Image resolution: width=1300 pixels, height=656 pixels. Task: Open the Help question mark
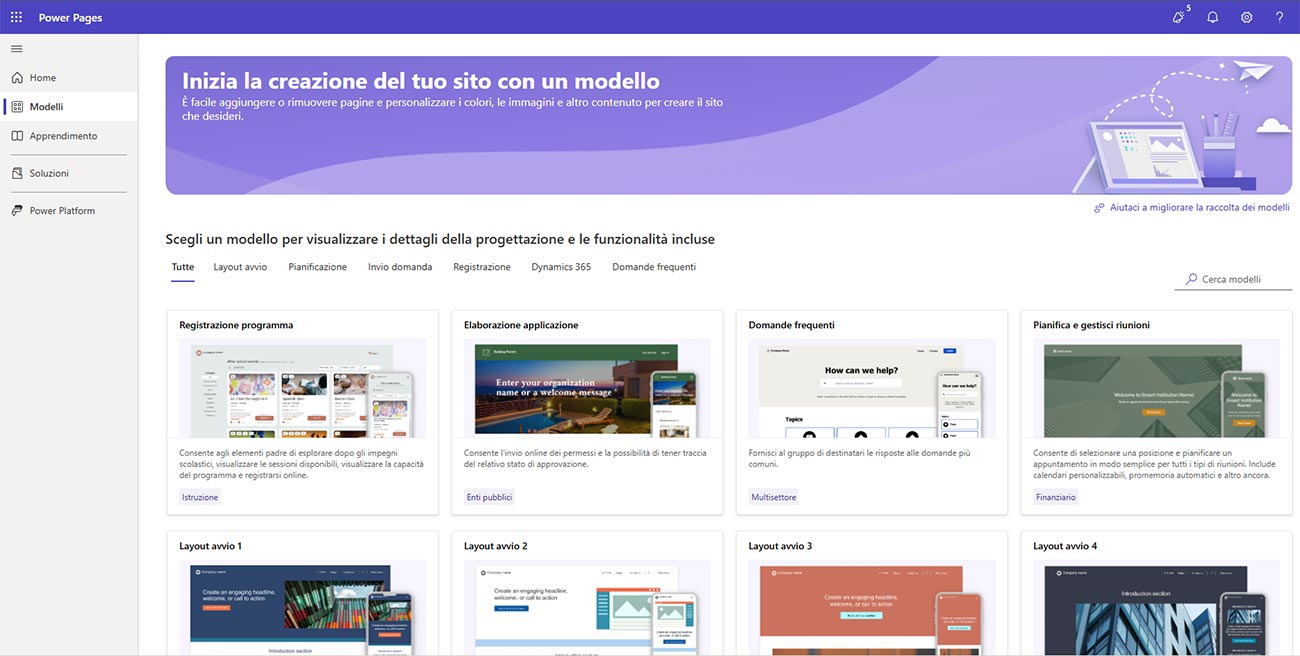click(1278, 17)
